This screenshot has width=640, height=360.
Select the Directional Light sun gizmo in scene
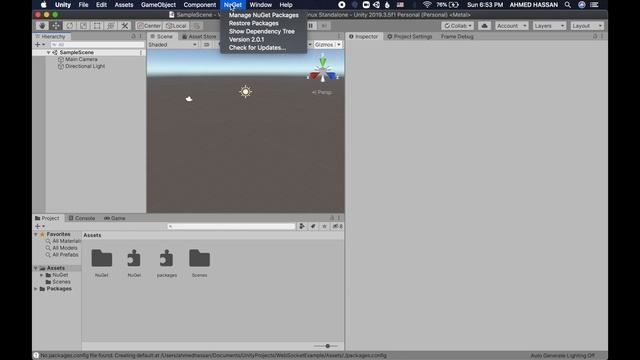point(245,92)
